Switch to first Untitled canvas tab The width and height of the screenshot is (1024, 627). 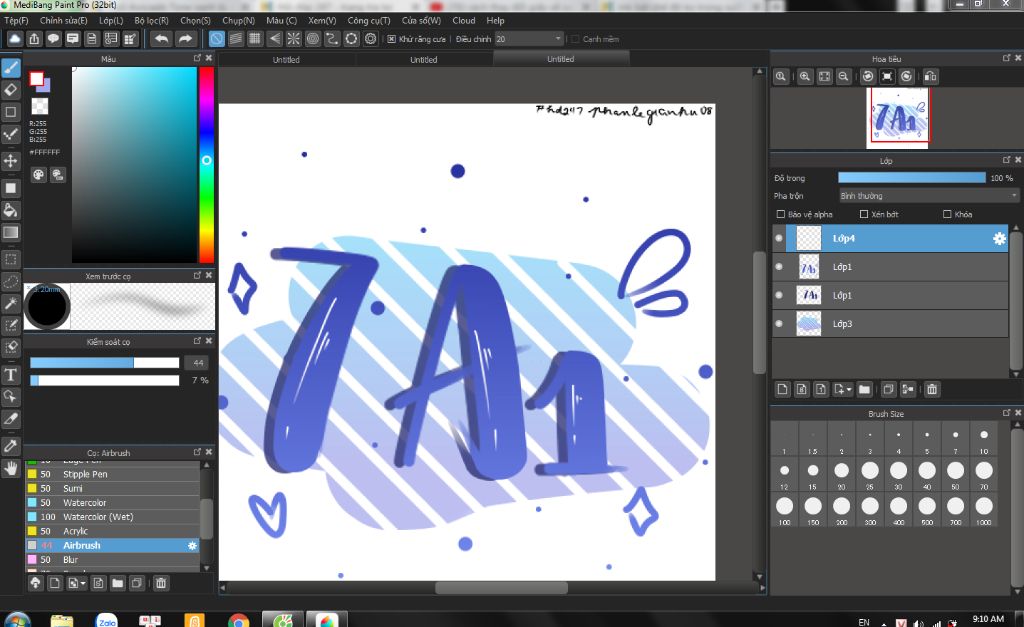tap(286, 59)
